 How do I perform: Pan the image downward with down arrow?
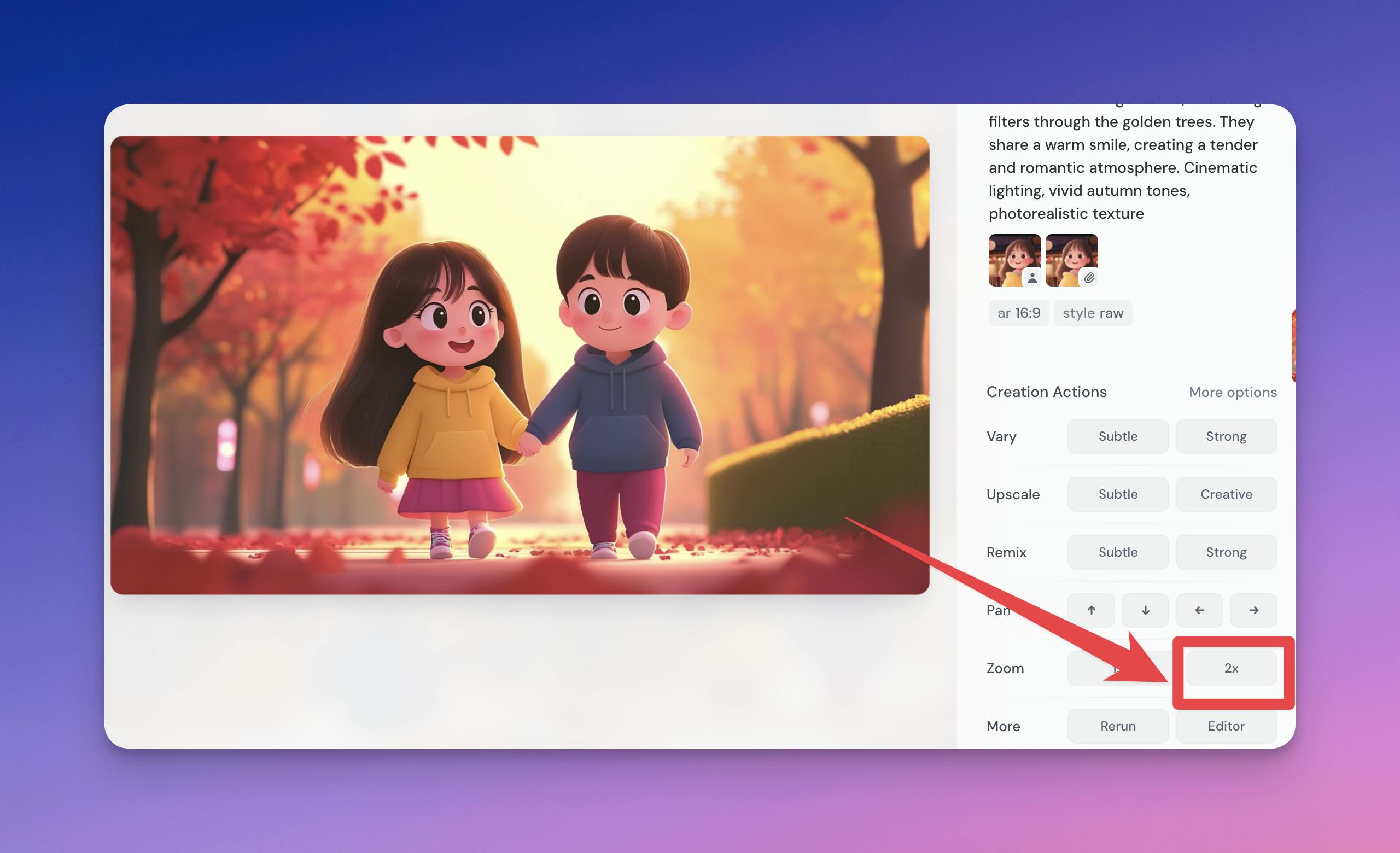pos(1146,610)
